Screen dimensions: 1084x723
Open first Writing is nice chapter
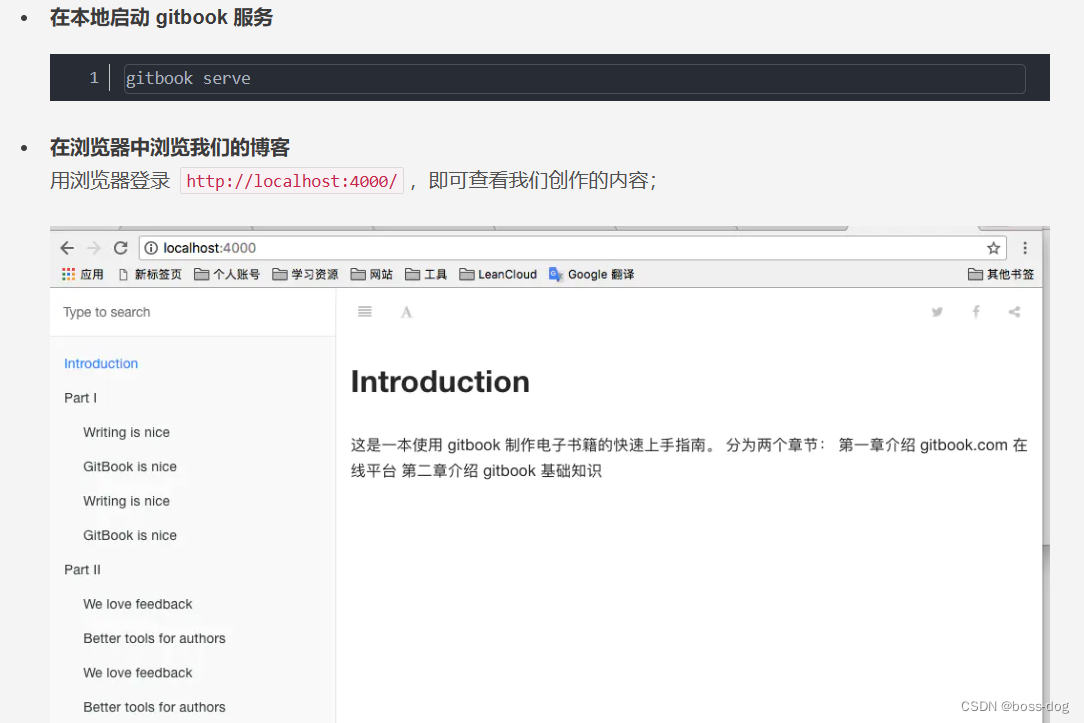click(x=127, y=433)
